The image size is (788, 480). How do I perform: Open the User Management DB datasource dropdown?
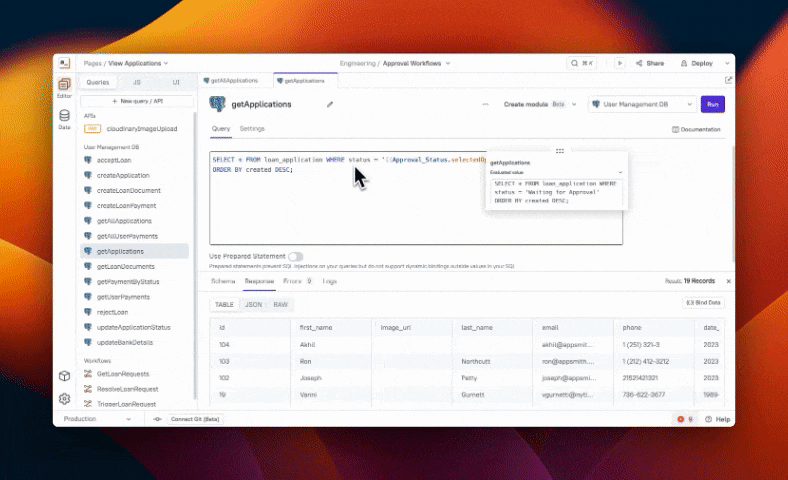pos(641,104)
